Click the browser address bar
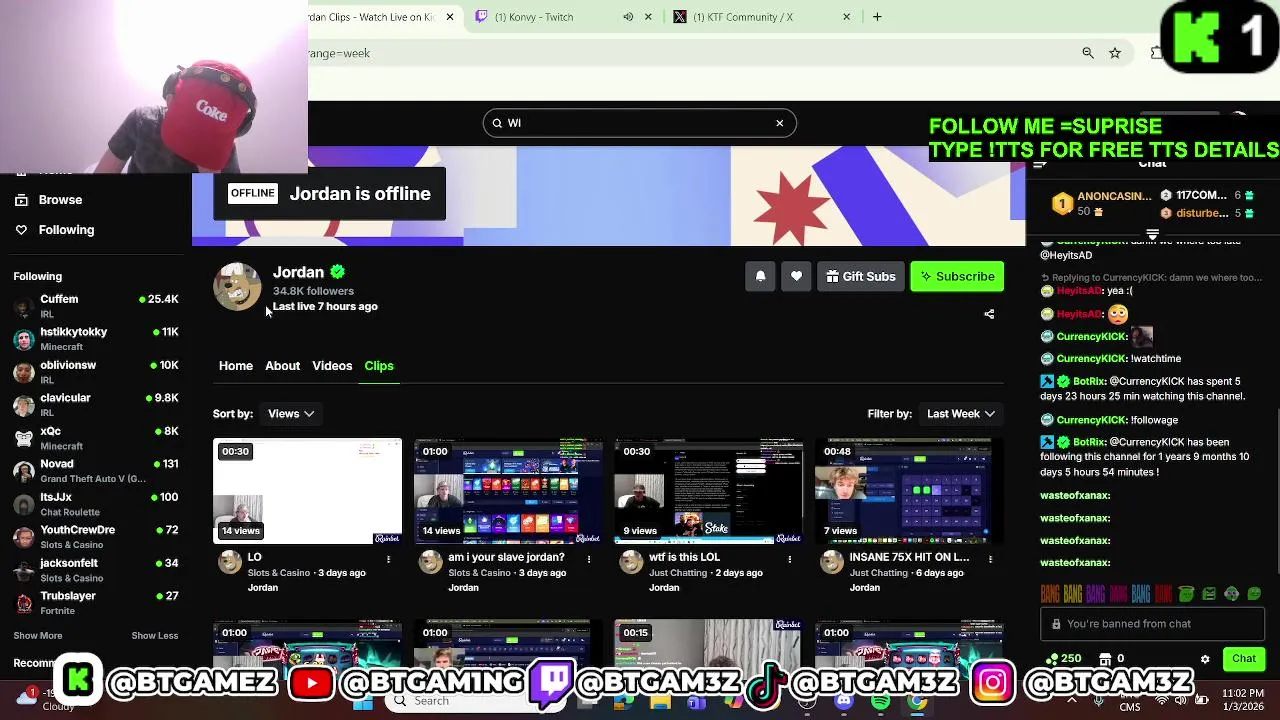The width and height of the screenshot is (1280, 720). [x=690, y=53]
